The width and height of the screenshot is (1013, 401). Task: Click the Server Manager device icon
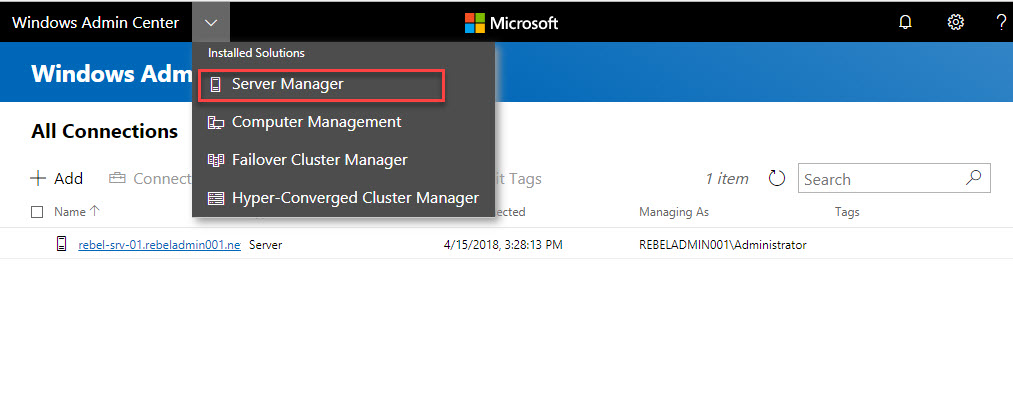click(x=216, y=85)
